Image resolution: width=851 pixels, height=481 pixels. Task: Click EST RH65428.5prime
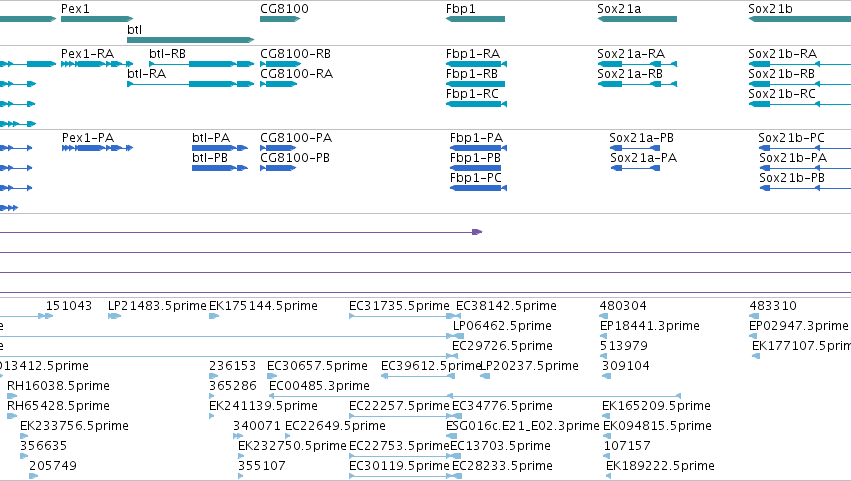click(x=58, y=406)
